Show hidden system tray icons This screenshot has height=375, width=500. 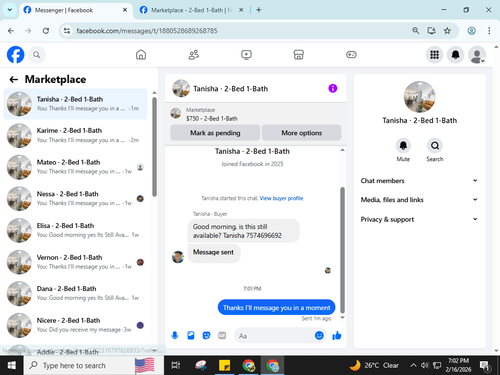[x=413, y=365]
